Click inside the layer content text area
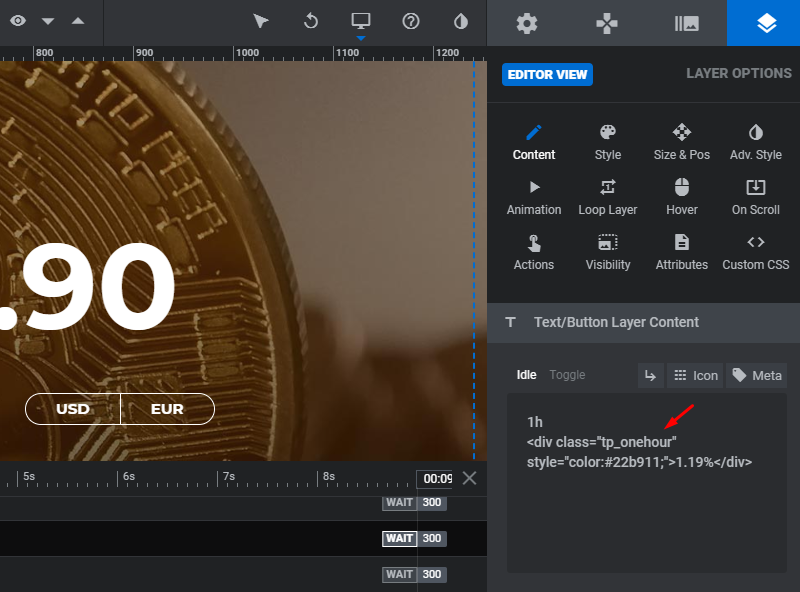 [646, 483]
